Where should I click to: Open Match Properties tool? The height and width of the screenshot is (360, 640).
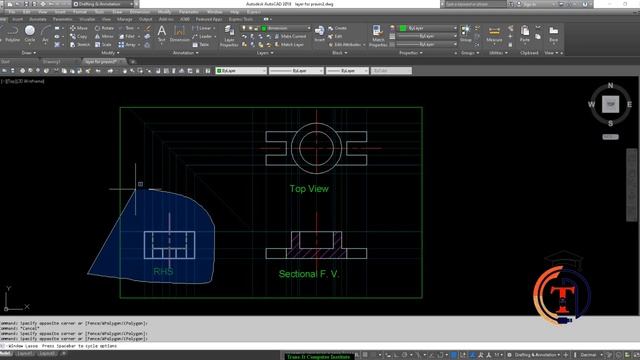tap(378, 36)
